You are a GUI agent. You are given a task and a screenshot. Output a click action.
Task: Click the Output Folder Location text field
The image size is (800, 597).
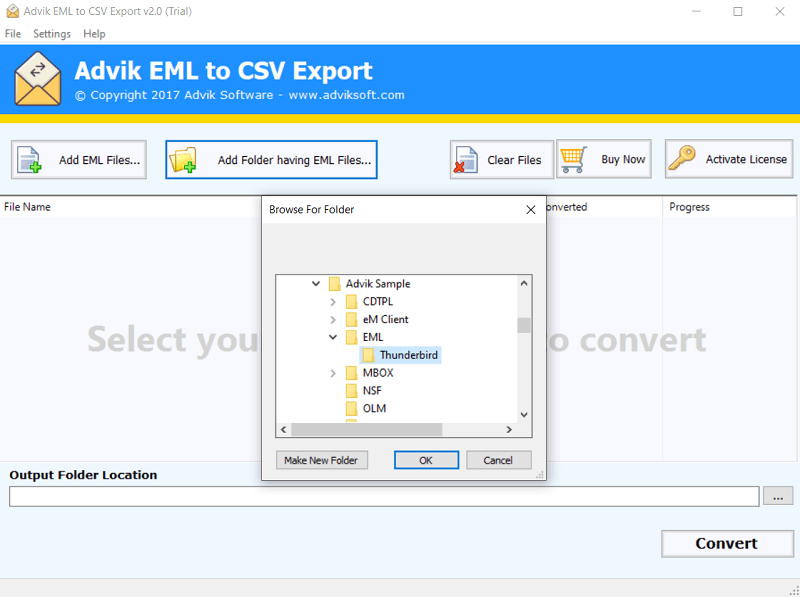click(384, 496)
